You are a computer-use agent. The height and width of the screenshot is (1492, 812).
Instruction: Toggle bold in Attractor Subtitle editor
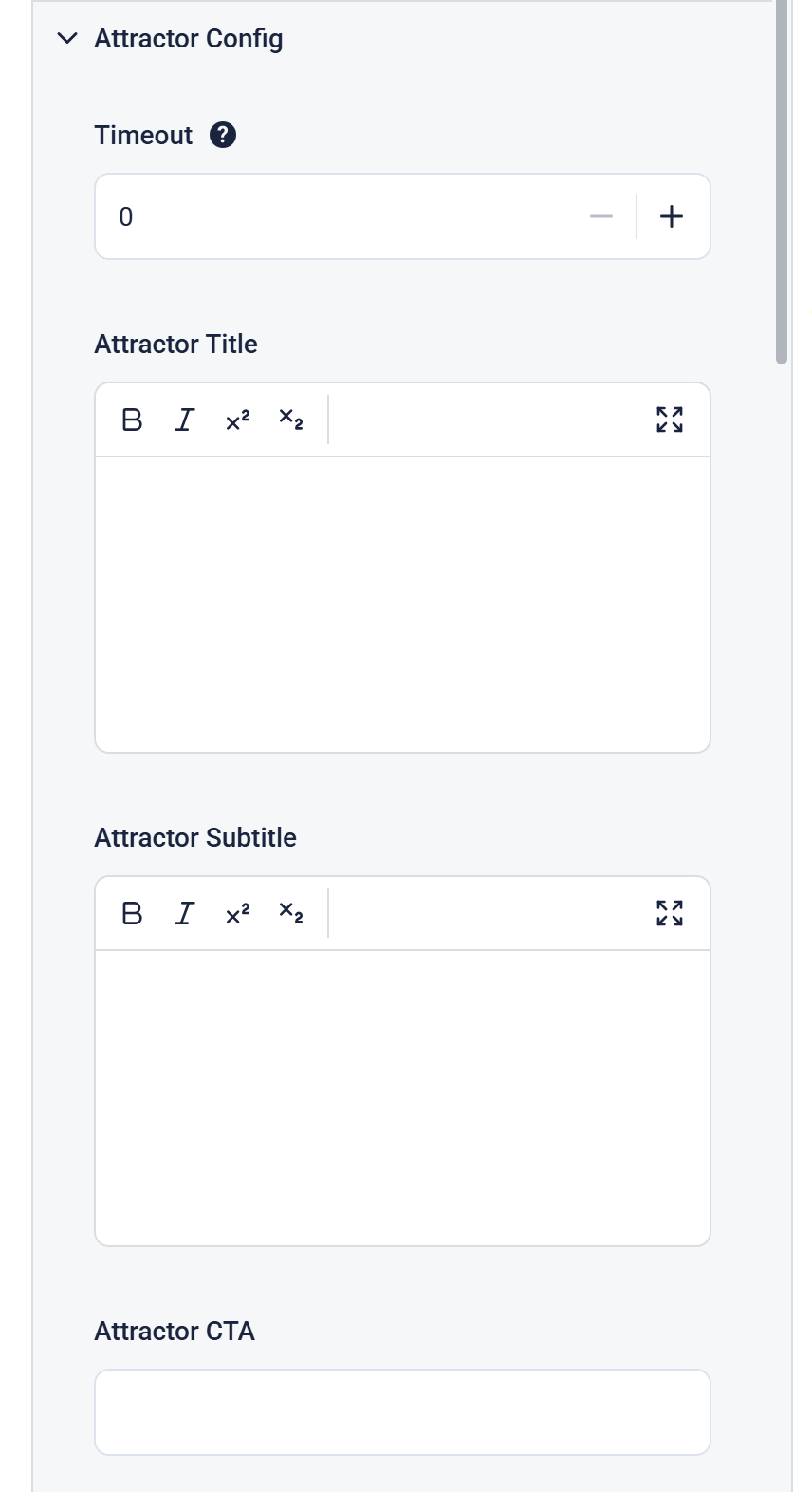coord(132,913)
